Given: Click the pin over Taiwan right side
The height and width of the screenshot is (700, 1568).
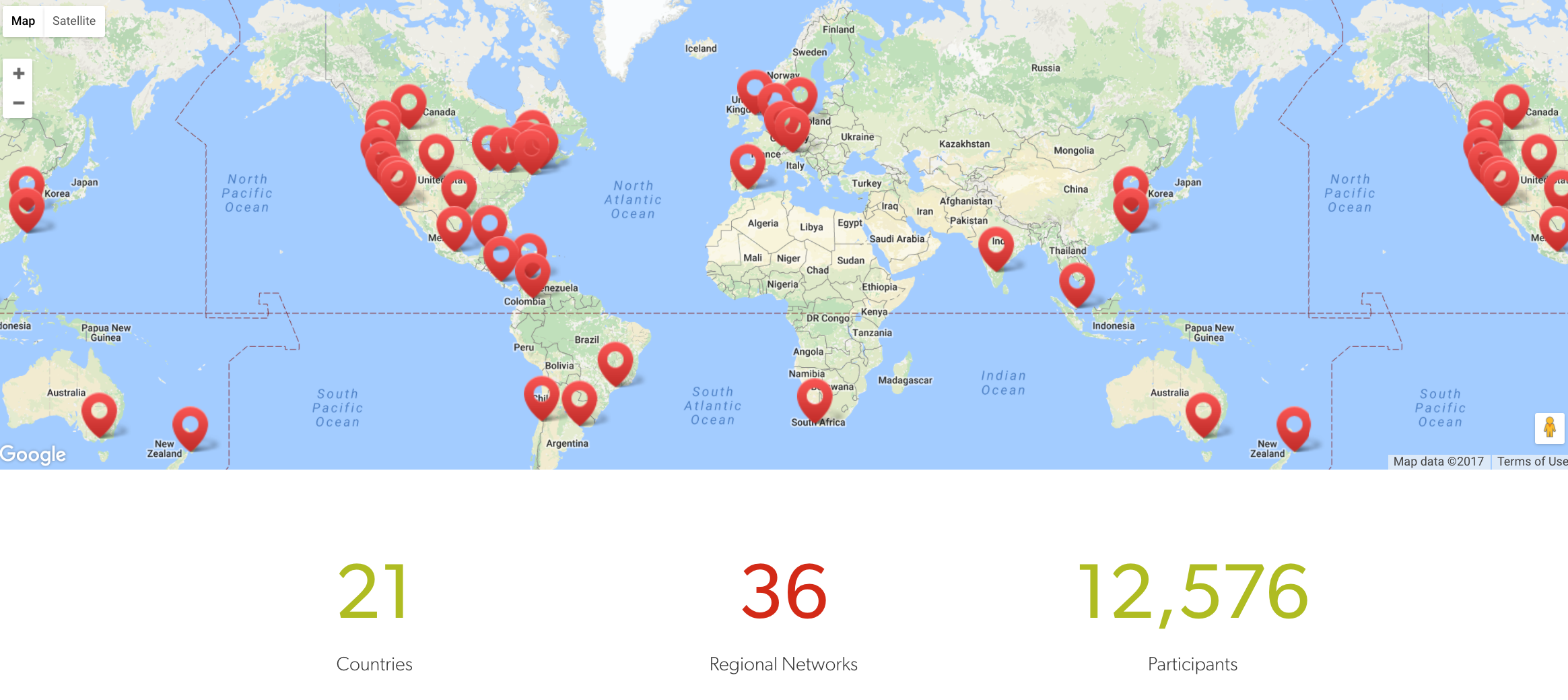Looking at the screenshot, I should (x=1130, y=210).
